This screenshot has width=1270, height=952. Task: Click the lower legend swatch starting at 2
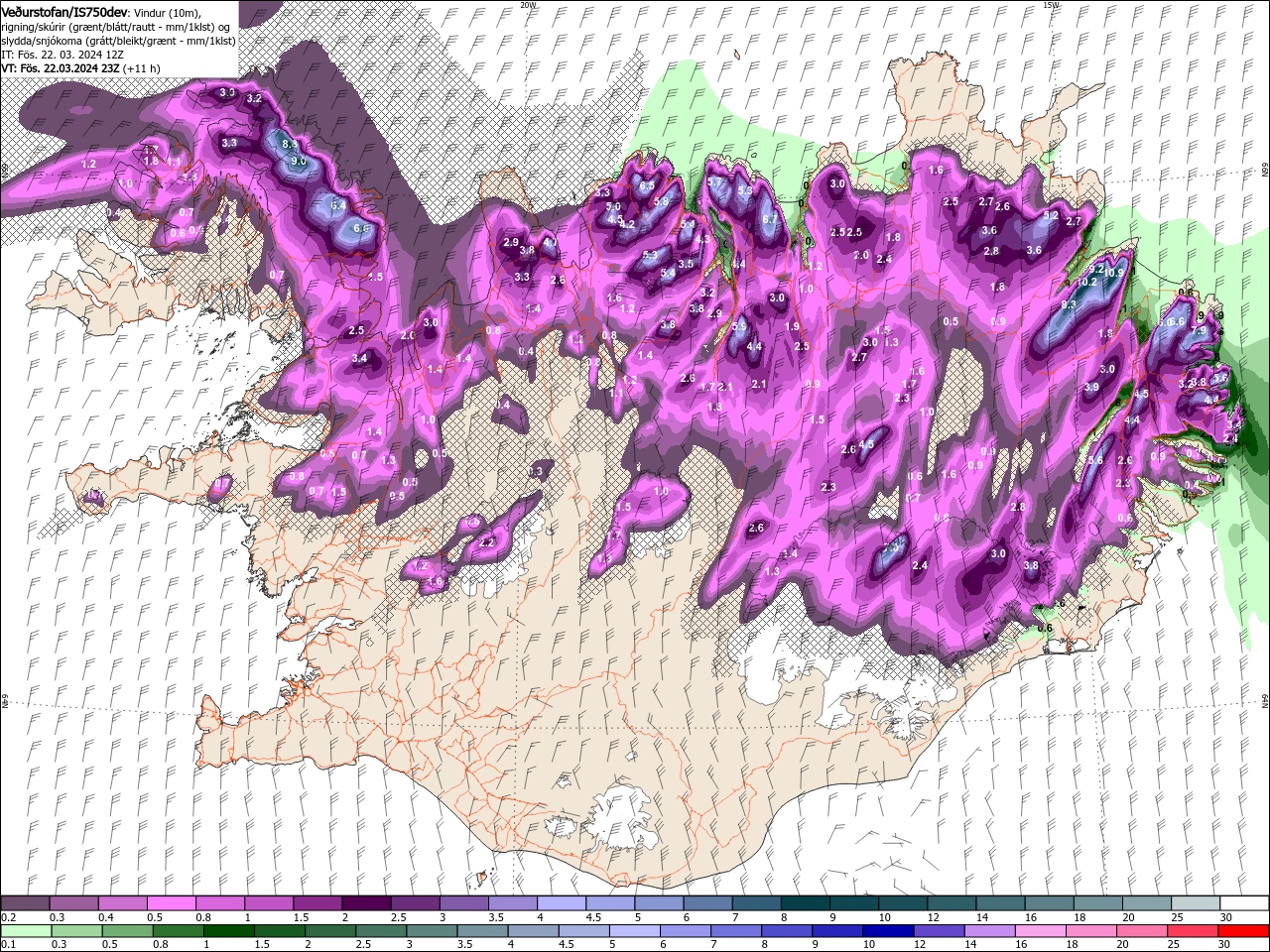pyautogui.click(x=329, y=931)
